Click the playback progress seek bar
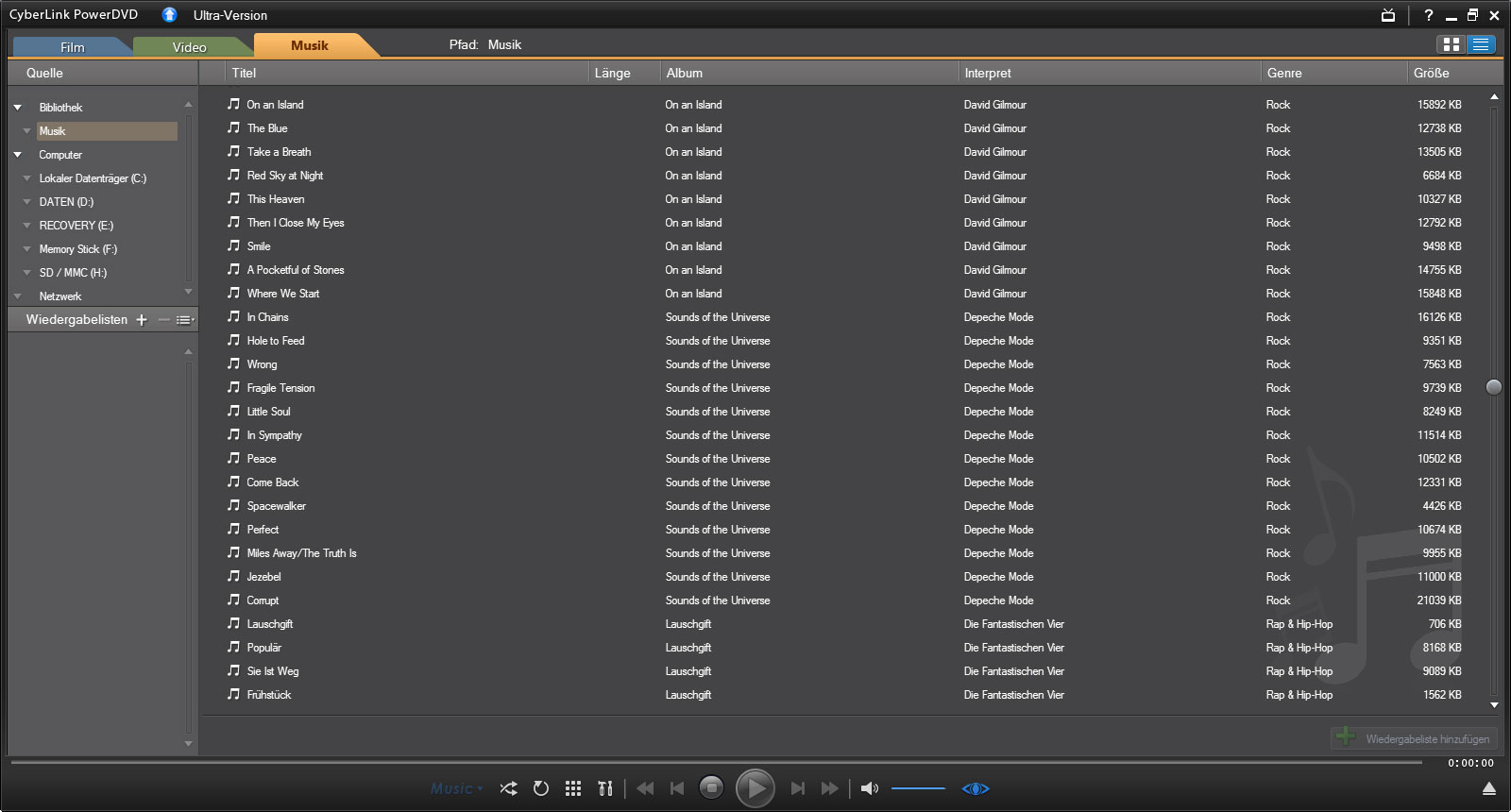 point(716,761)
